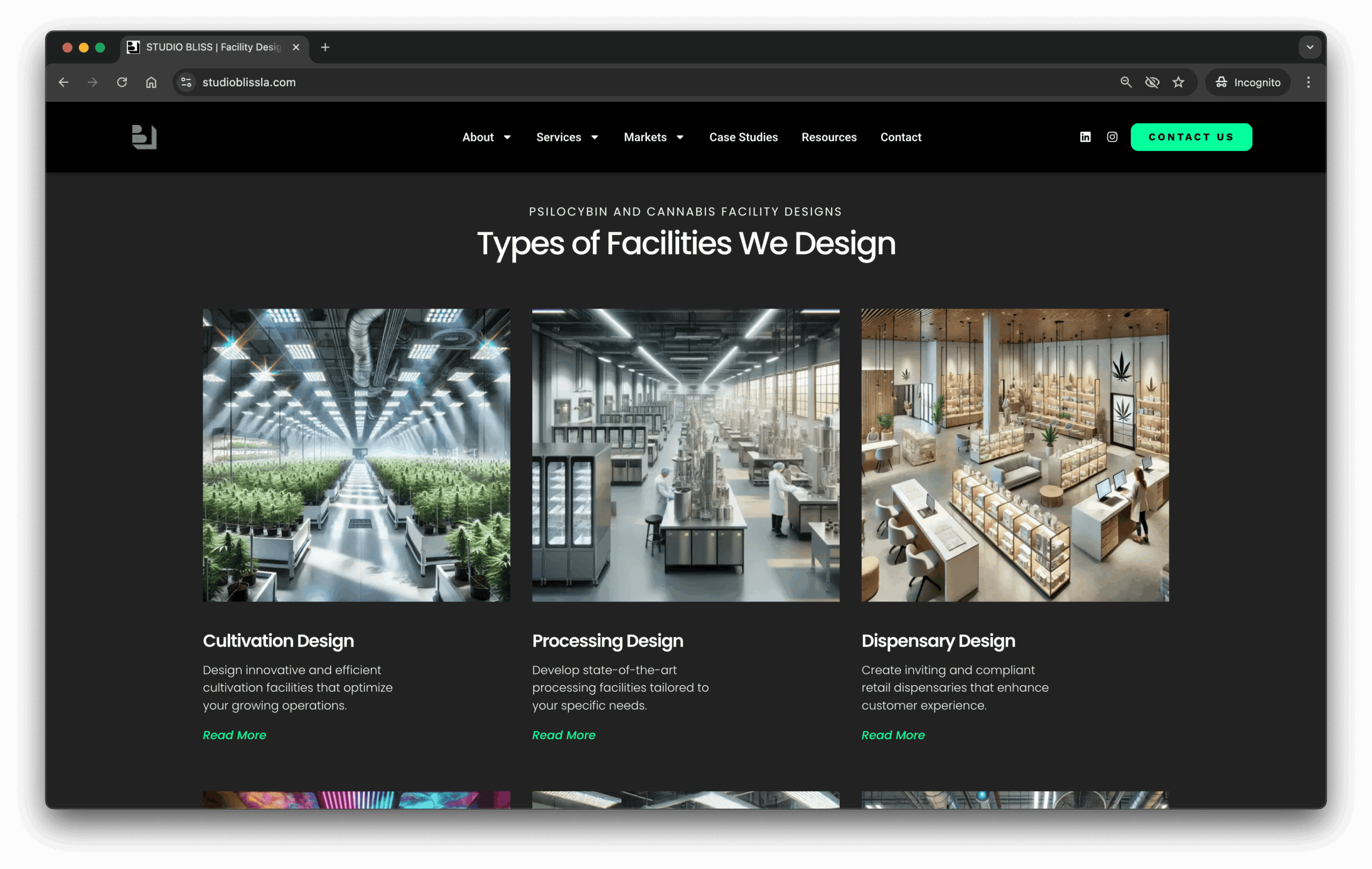Expand the About dropdown menu
Viewport: 1372px width, 869px height.
[486, 137]
